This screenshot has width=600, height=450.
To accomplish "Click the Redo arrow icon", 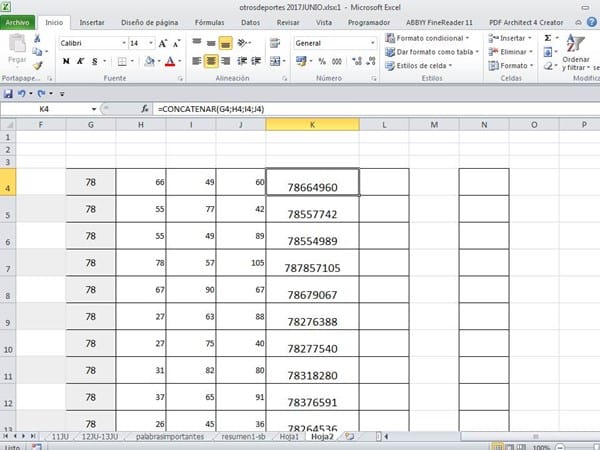I will pyautogui.click(x=41, y=93).
